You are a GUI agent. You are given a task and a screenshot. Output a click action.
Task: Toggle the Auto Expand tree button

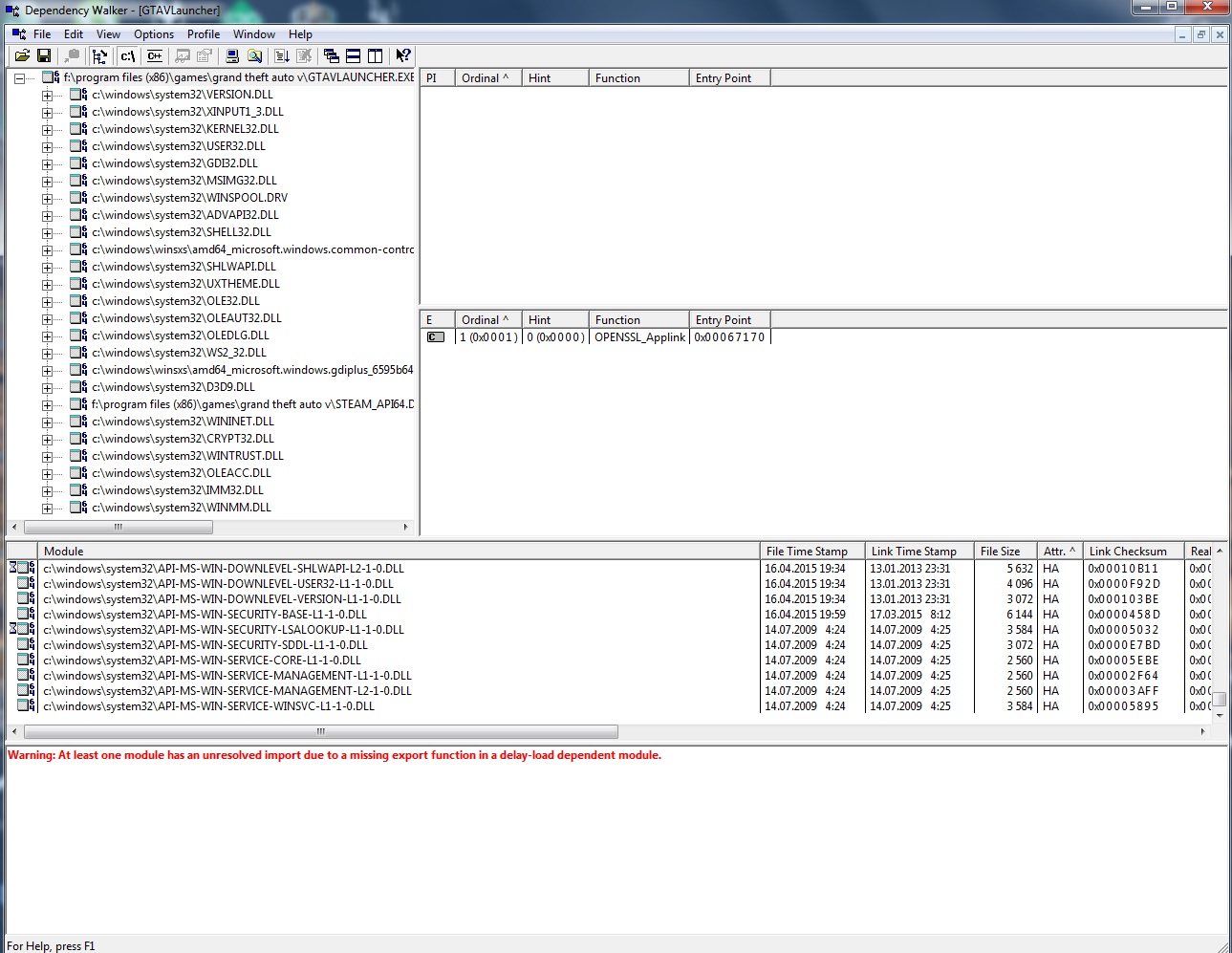click(x=99, y=56)
